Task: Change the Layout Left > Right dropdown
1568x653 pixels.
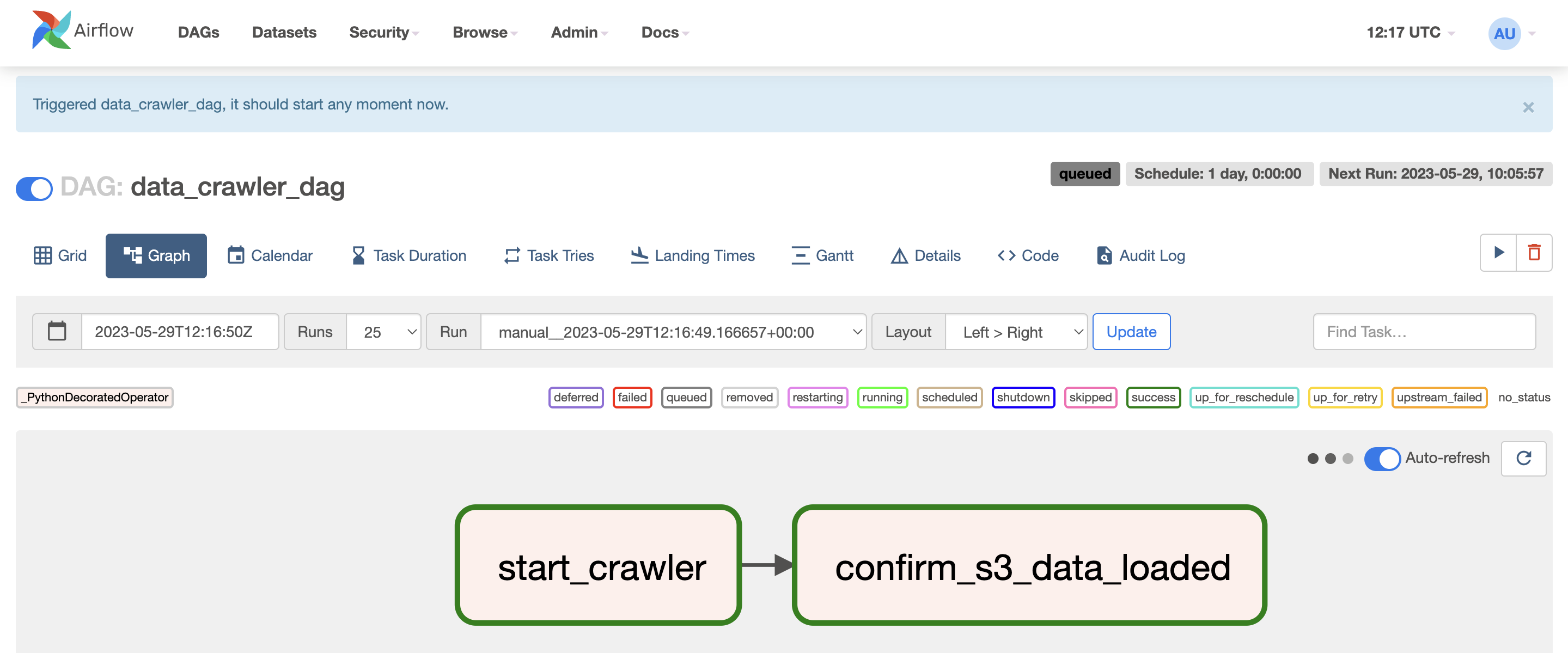Action: [1016, 332]
